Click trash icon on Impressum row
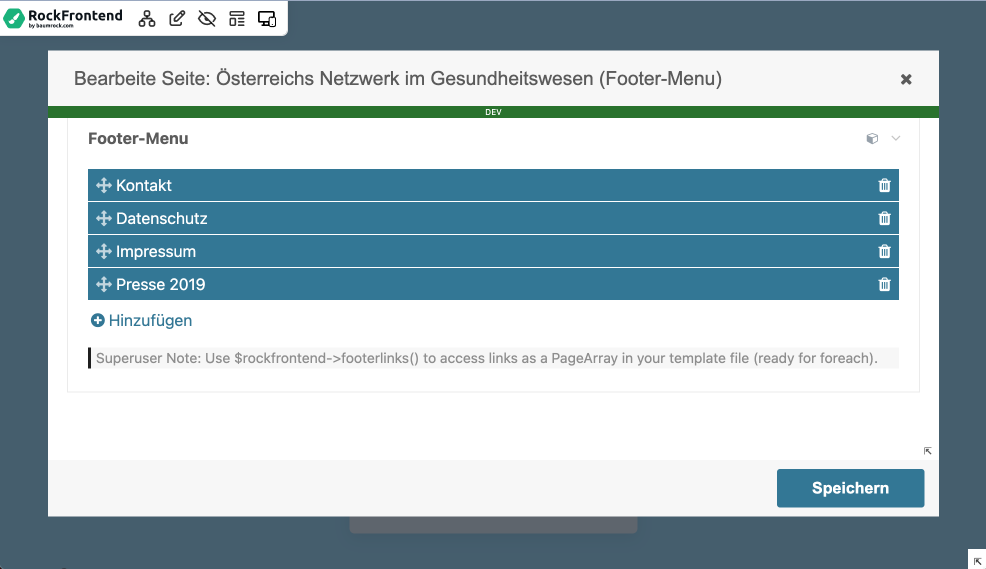Screen dimensions: 986x569 pyautogui.click(x=884, y=251)
